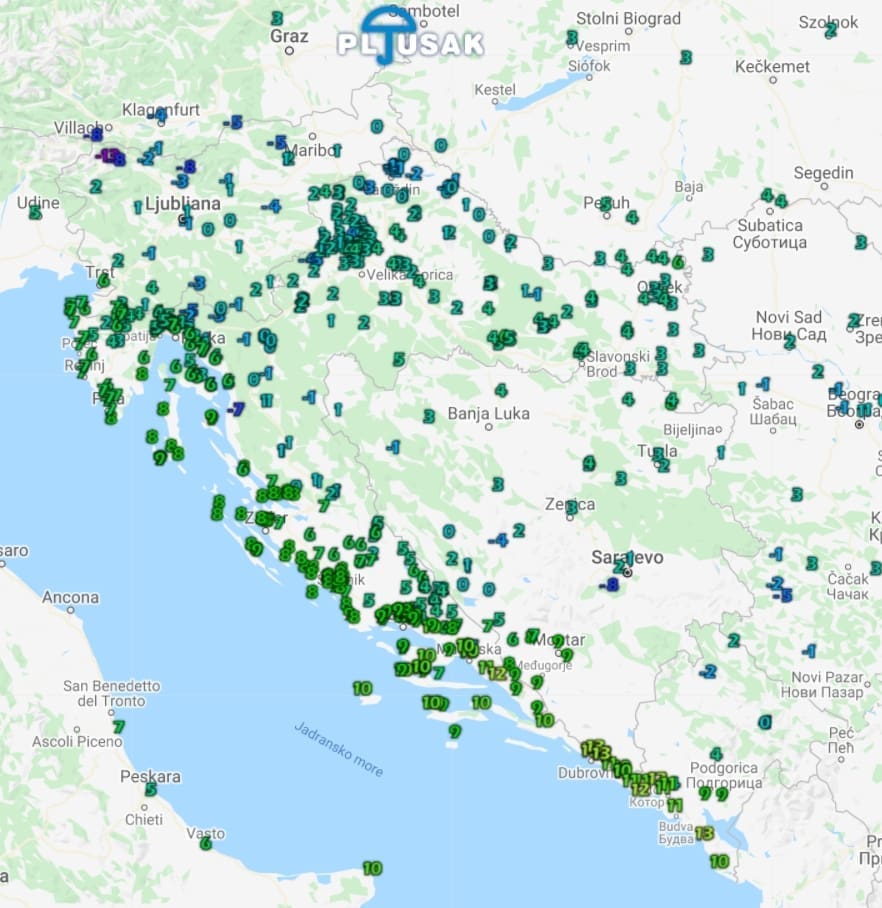Select the -4 marker at Klagenfurt
The image size is (882, 908).
pos(160,116)
